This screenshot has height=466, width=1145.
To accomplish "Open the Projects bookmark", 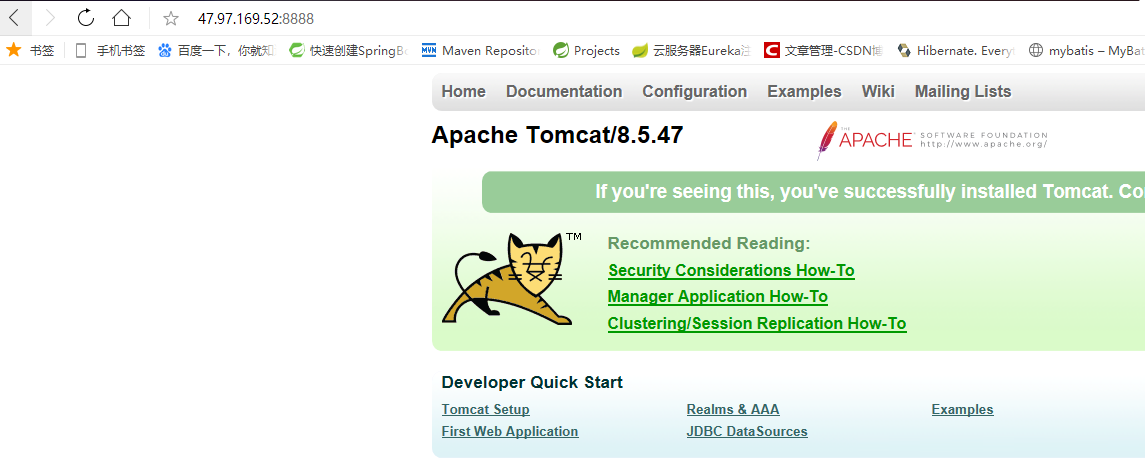I will click(x=586, y=50).
